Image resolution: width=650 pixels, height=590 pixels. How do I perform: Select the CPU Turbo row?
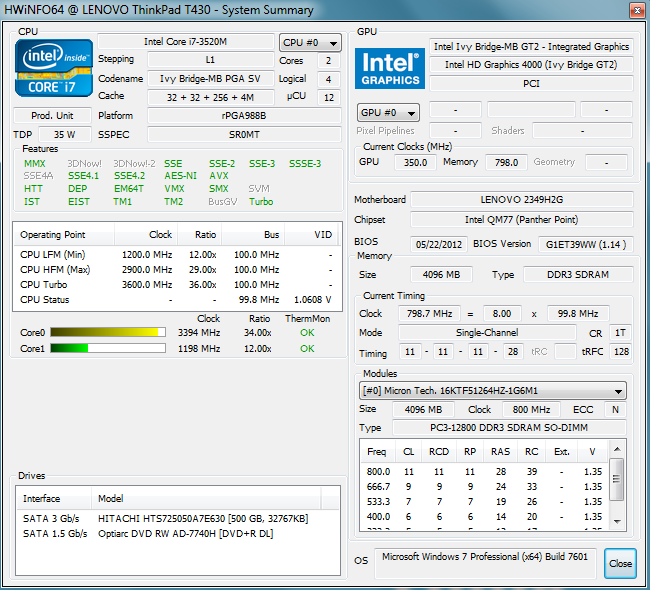(x=177, y=284)
